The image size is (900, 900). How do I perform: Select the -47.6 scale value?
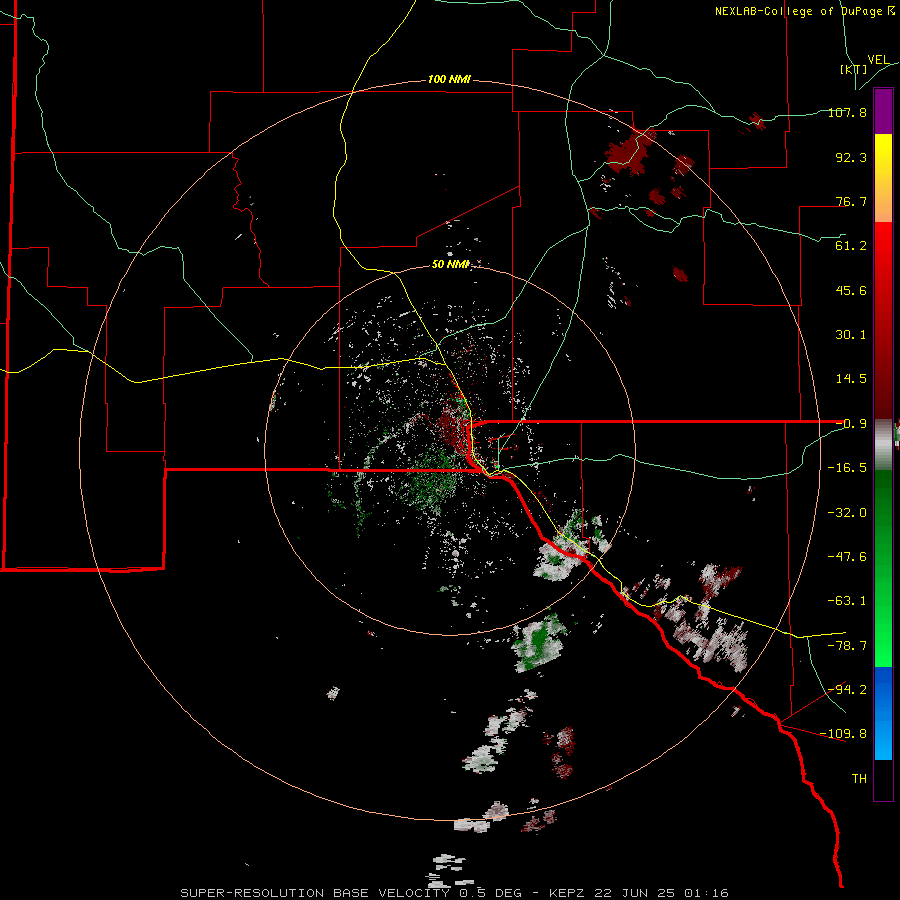point(847,557)
